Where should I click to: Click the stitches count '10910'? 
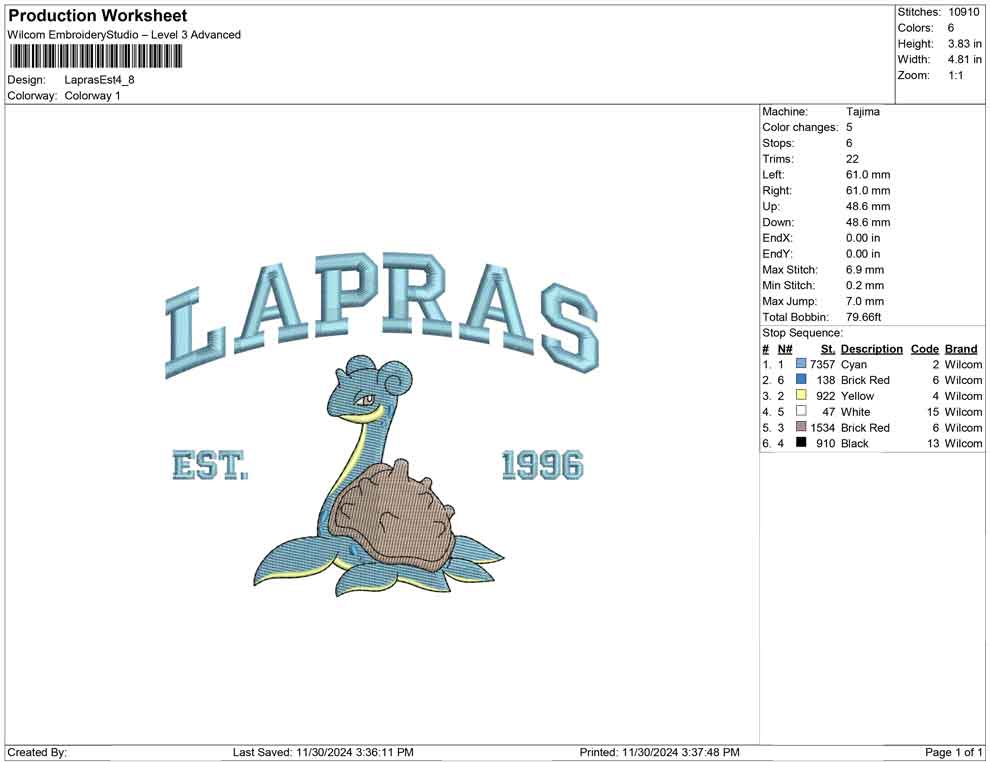963,12
